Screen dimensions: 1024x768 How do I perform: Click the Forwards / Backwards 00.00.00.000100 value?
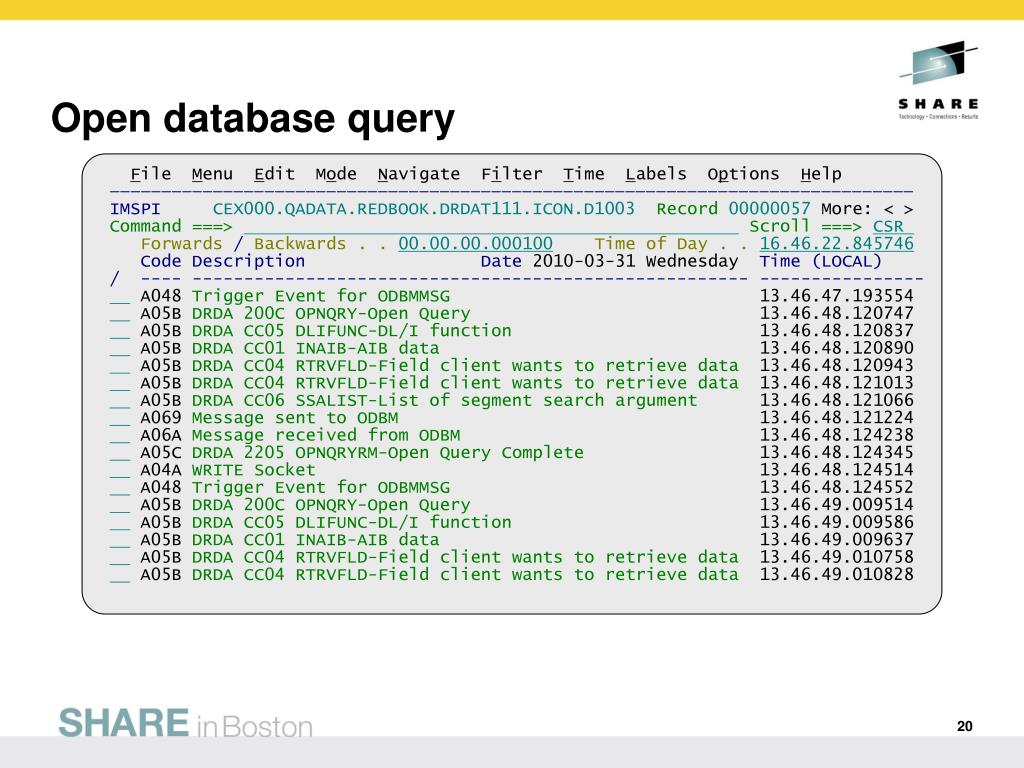(x=475, y=244)
